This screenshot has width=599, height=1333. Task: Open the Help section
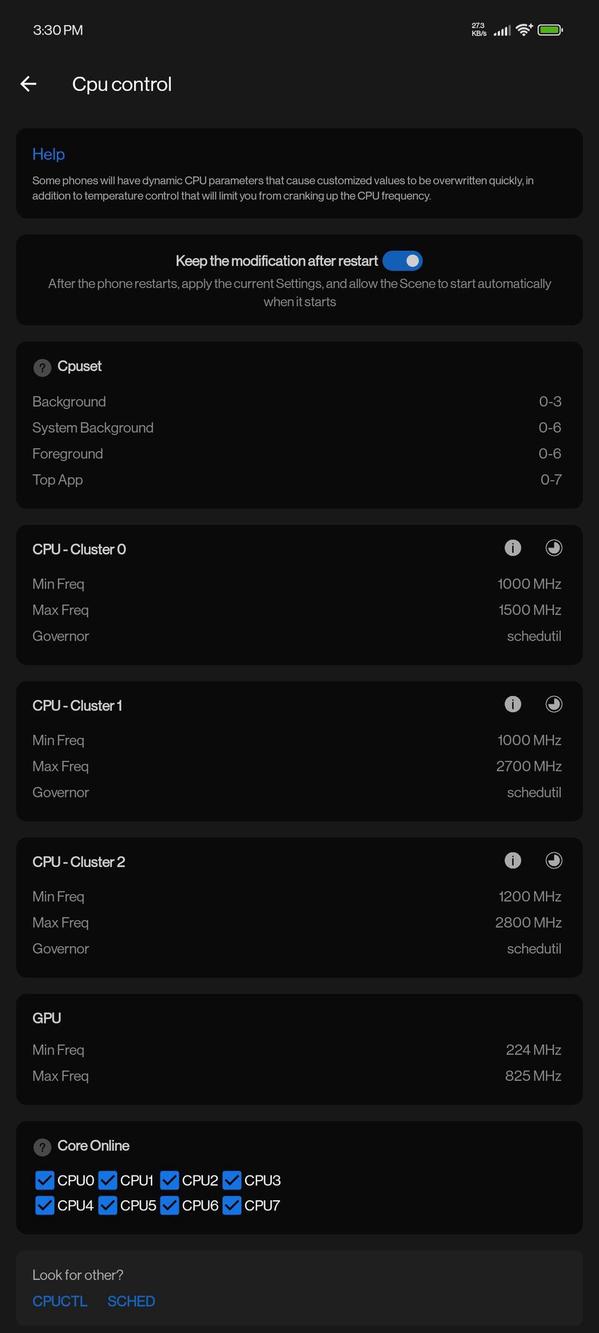coord(48,154)
